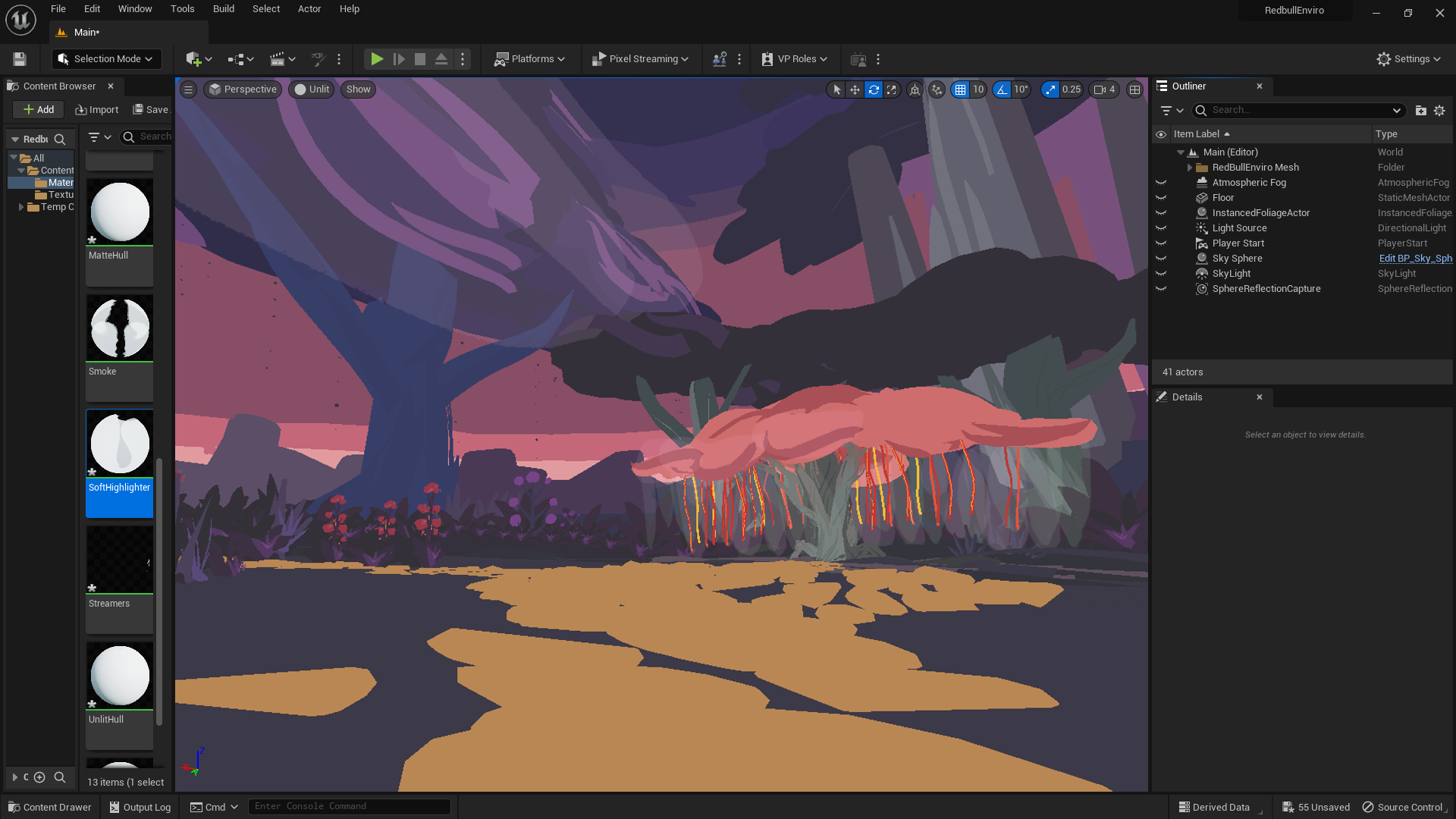Click create new folder icon in Outliner
The width and height of the screenshot is (1456, 819).
coord(1420,111)
